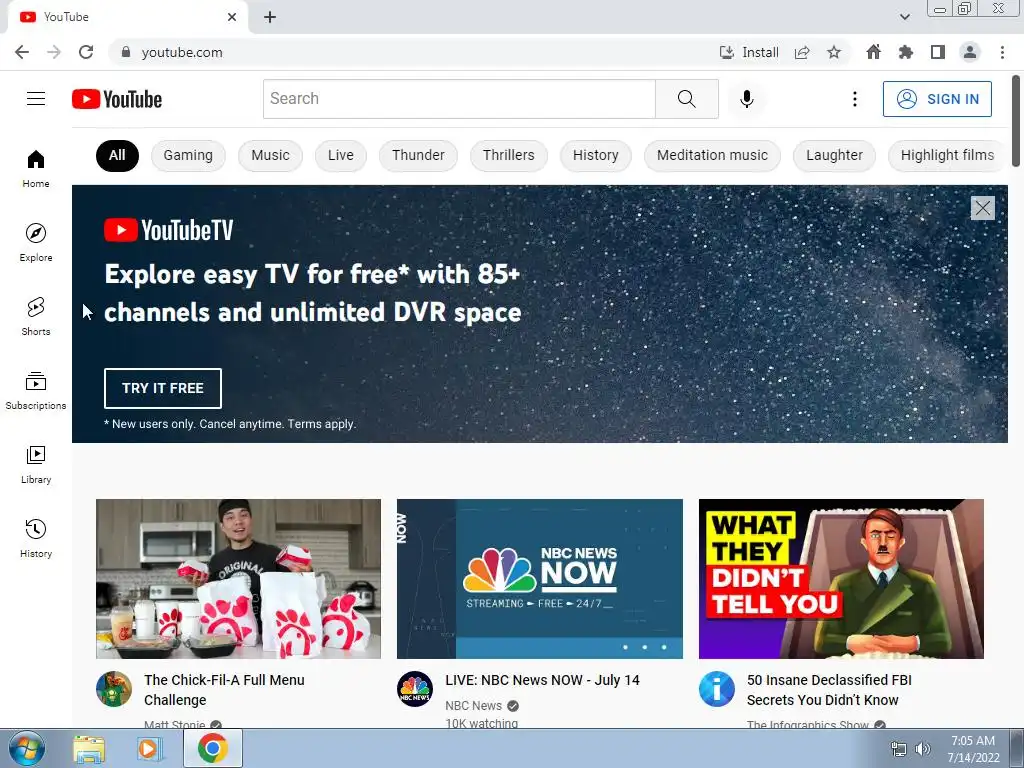Open Chrome three-dot menu

[1002, 52]
